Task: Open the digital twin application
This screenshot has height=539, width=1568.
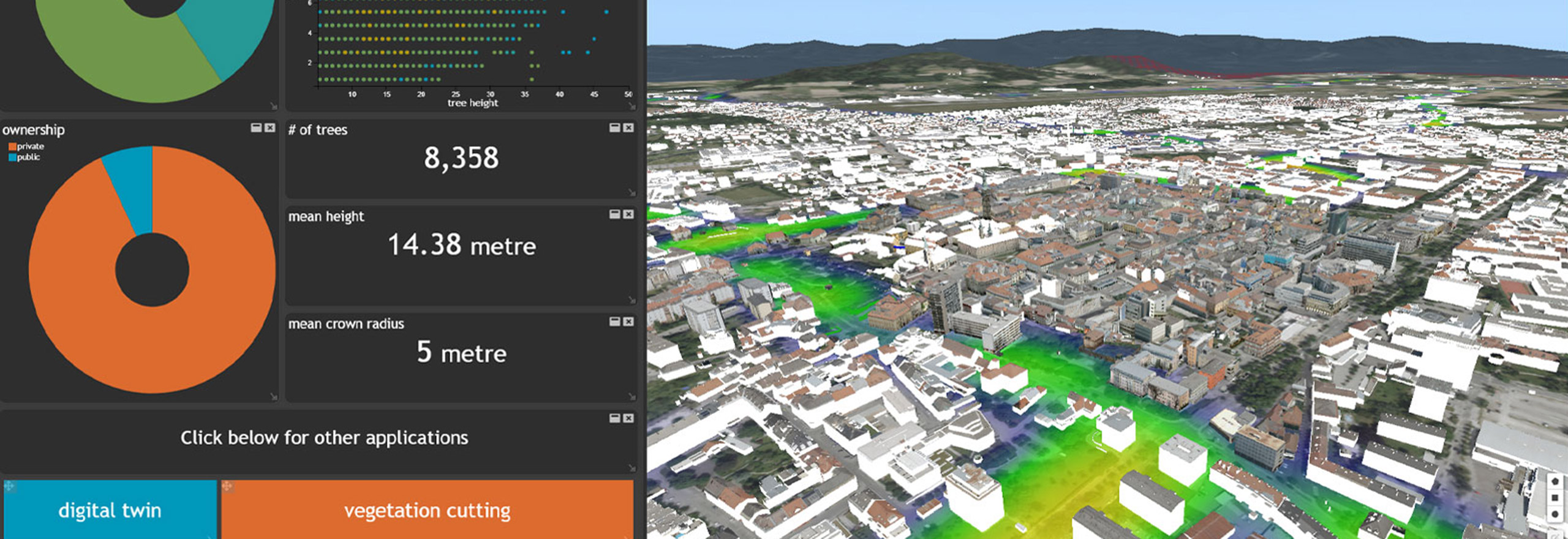Action: (110, 510)
